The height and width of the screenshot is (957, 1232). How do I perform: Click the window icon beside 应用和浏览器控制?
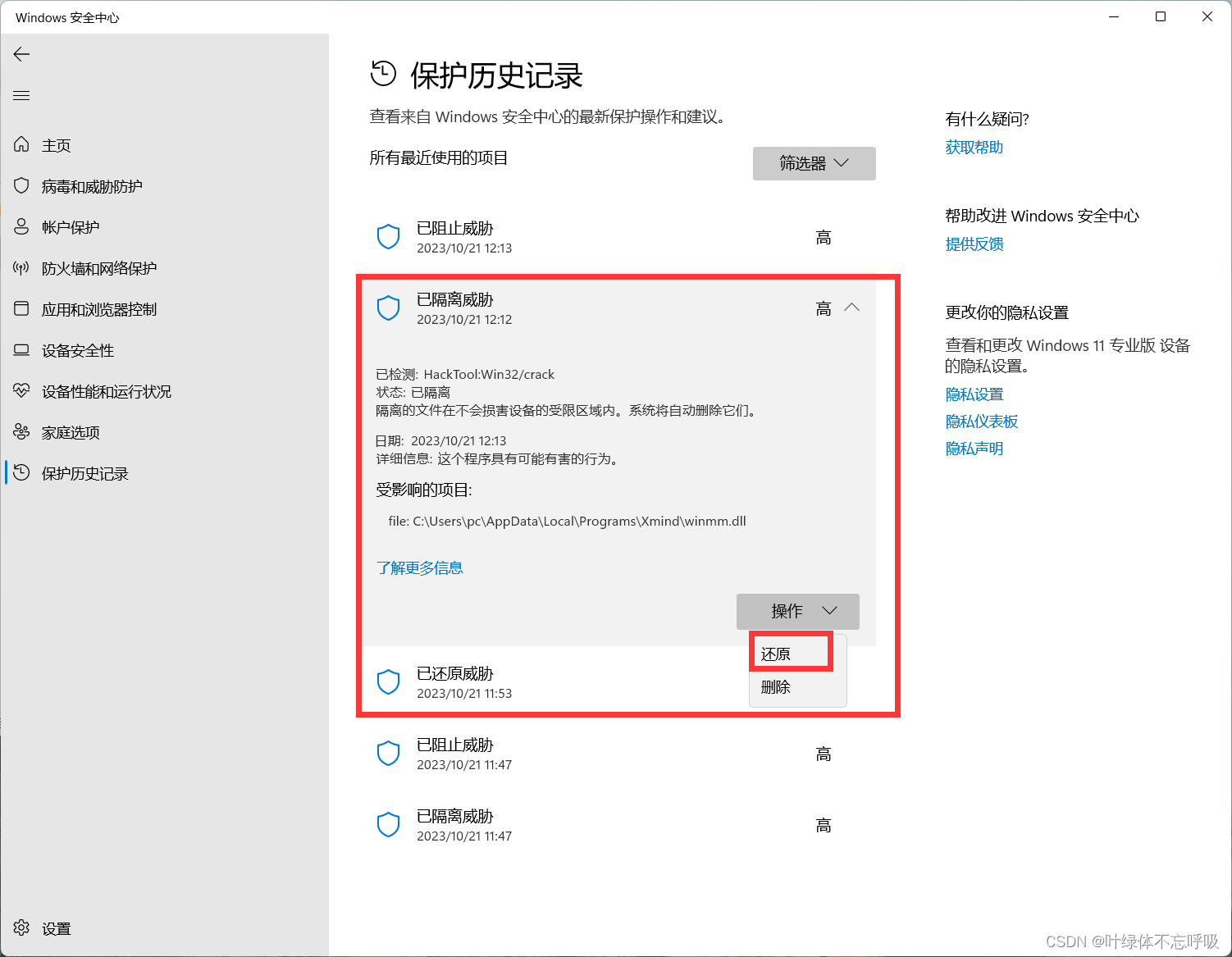coord(21,308)
